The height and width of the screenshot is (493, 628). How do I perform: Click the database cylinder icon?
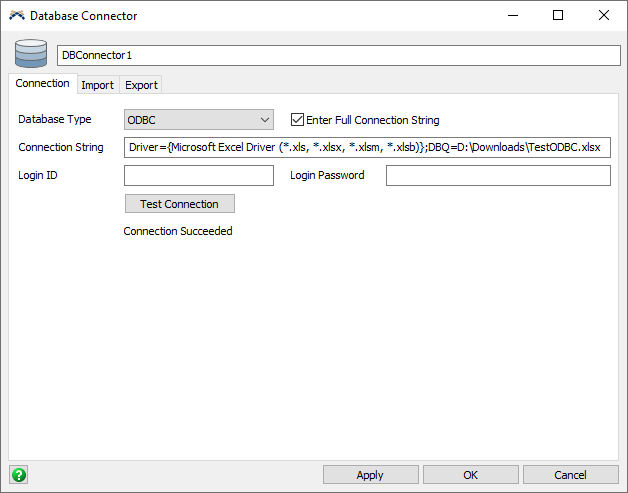click(31, 54)
